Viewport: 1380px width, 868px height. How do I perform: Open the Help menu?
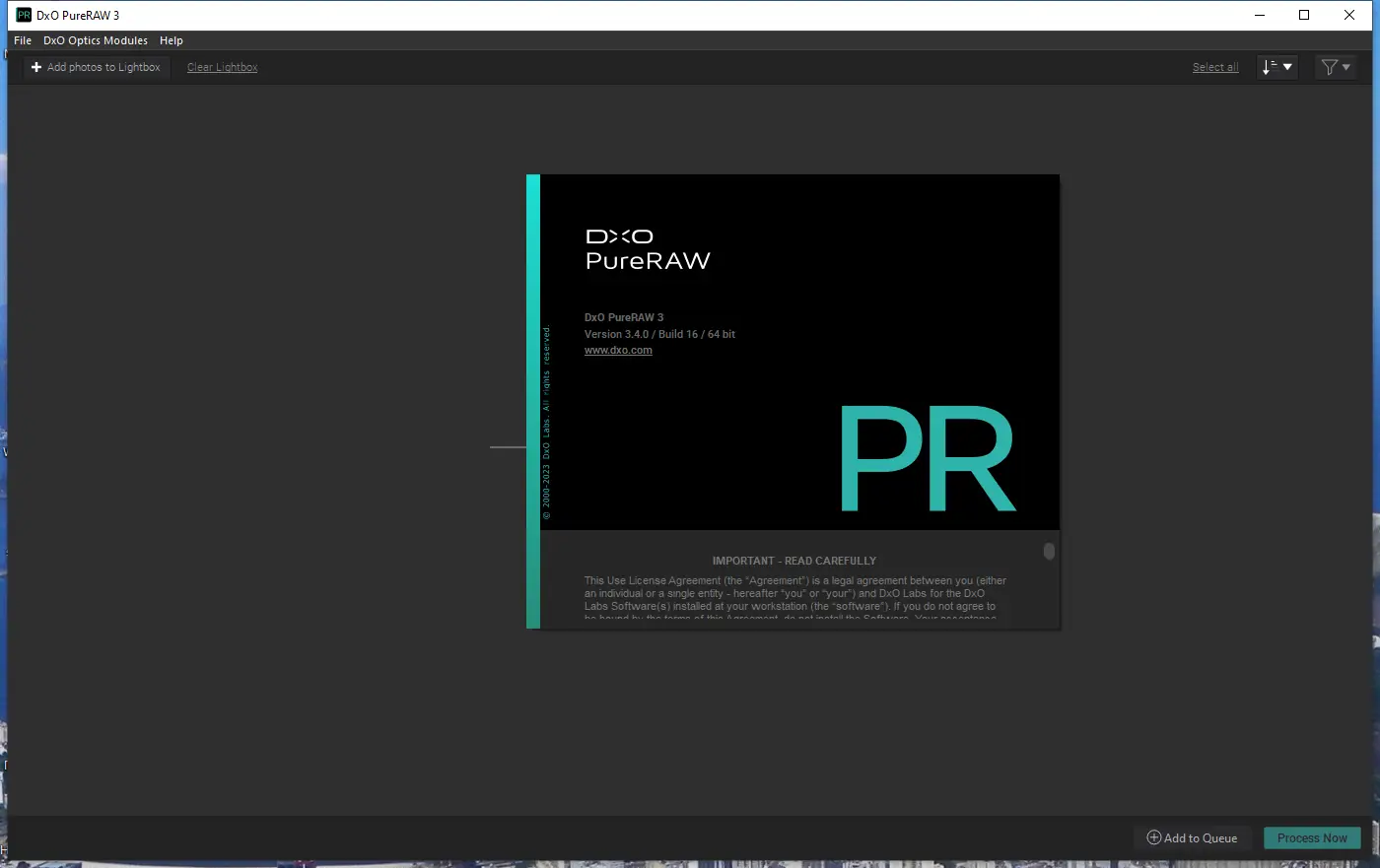(x=172, y=40)
